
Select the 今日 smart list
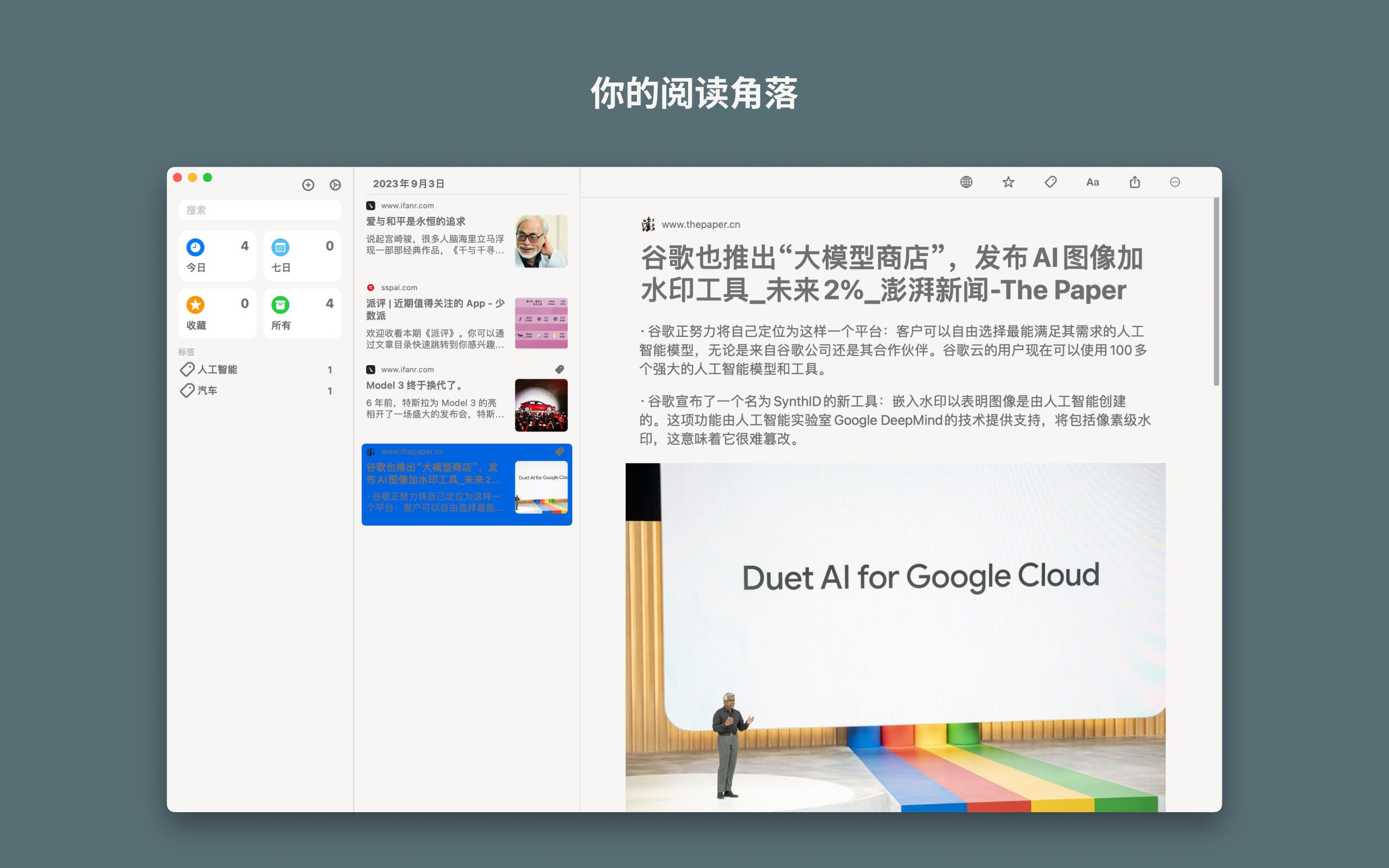(x=218, y=256)
